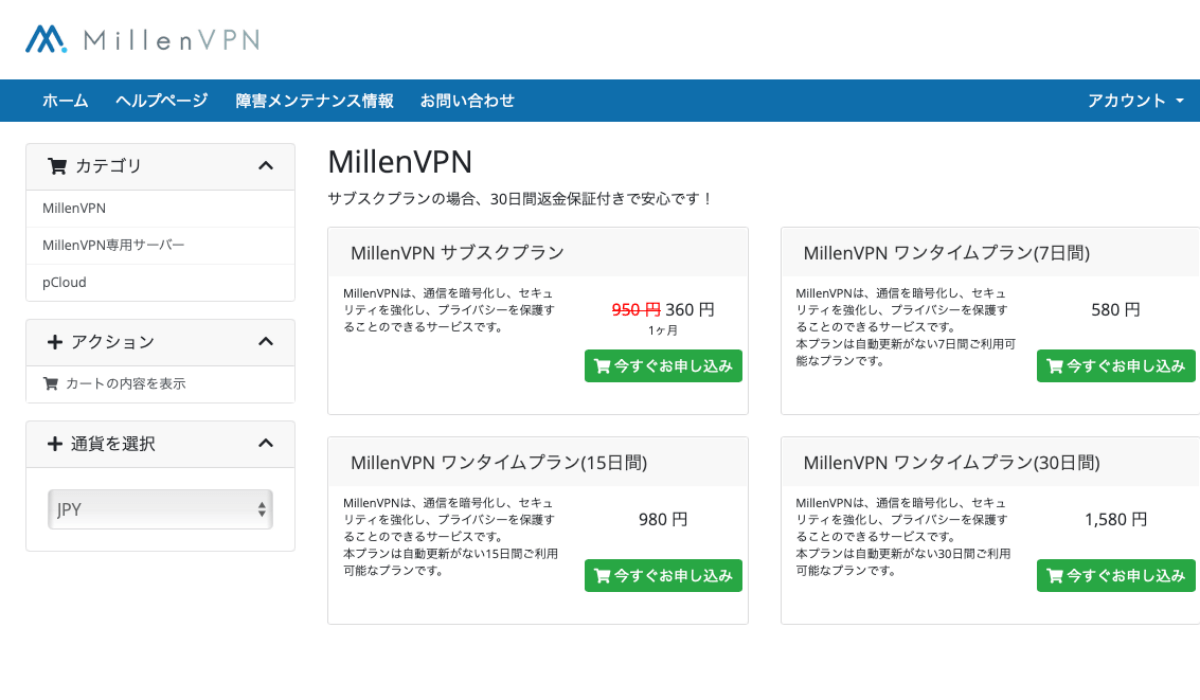
Task: Click cart icon next to カートの内容を表示
Action: pos(51,383)
